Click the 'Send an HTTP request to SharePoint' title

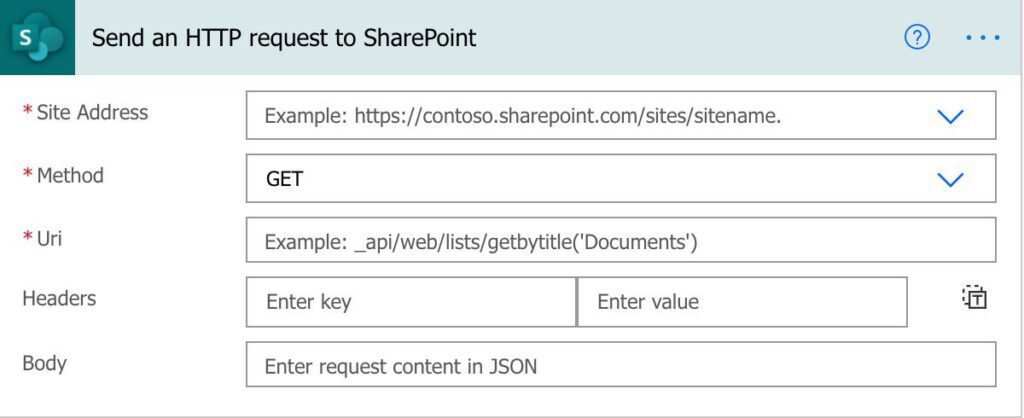coord(284,38)
